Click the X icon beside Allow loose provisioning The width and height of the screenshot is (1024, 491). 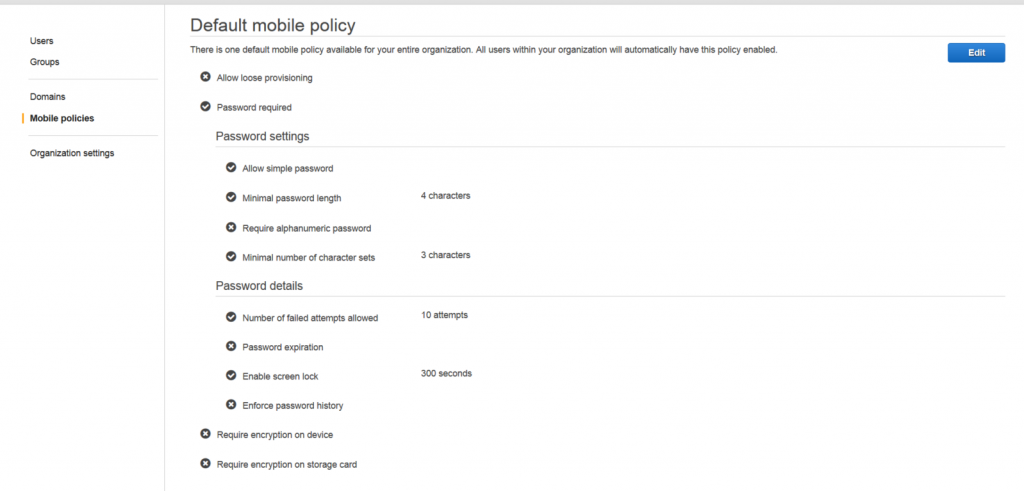click(x=205, y=77)
